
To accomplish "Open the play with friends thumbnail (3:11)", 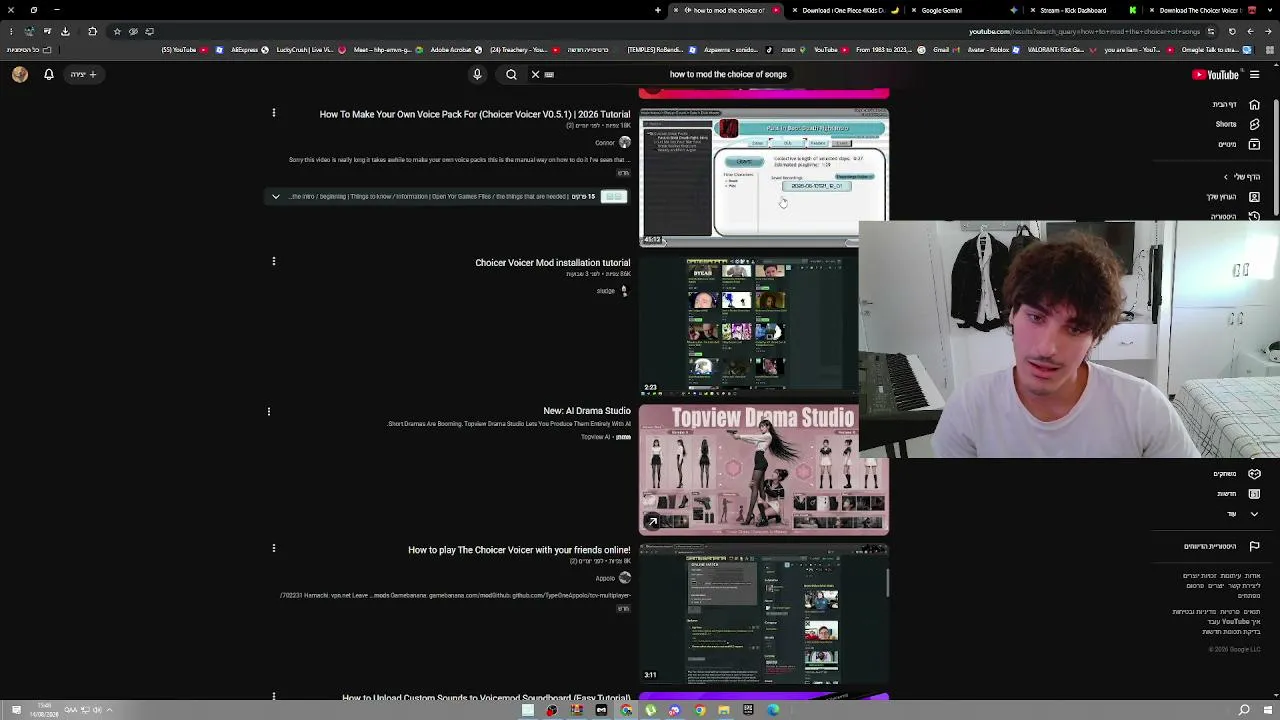I will (x=764, y=613).
